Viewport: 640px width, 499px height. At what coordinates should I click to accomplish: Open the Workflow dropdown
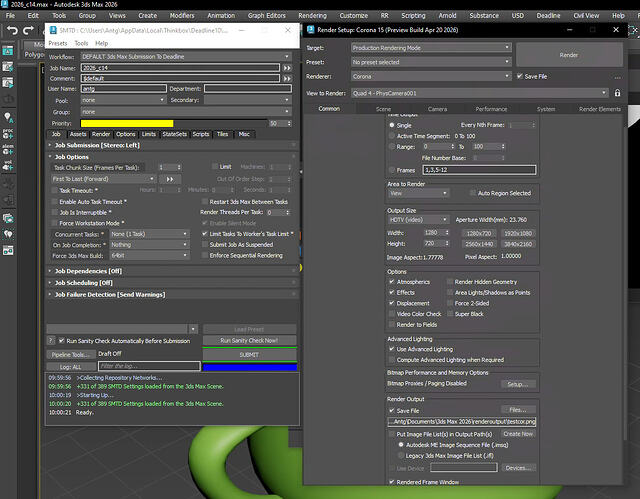tap(186, 57)
